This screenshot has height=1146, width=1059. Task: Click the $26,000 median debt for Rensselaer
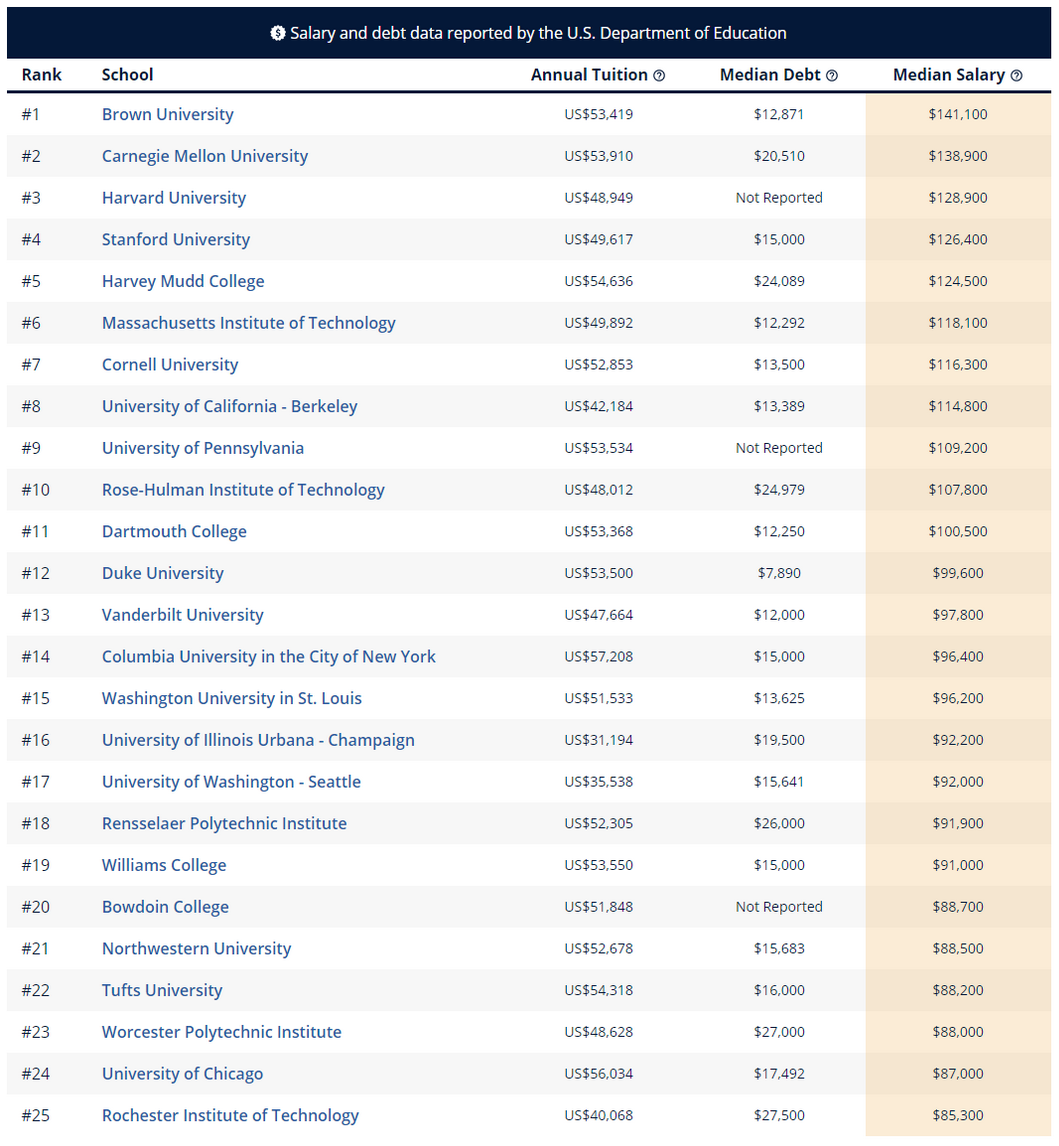coord(779,823)
